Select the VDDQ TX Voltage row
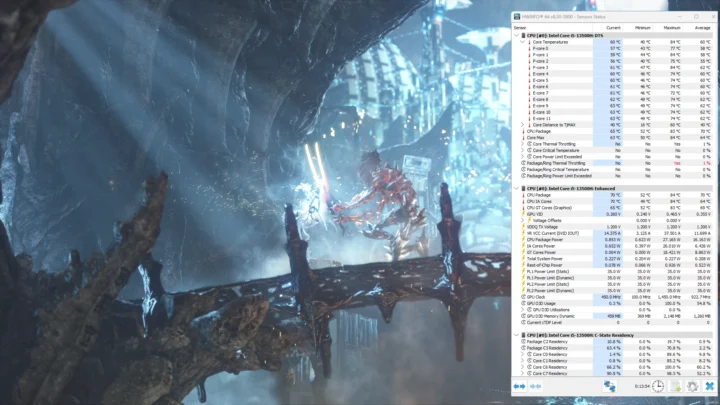The height and width of the screenshot is (405, 720). click(613, 227)
